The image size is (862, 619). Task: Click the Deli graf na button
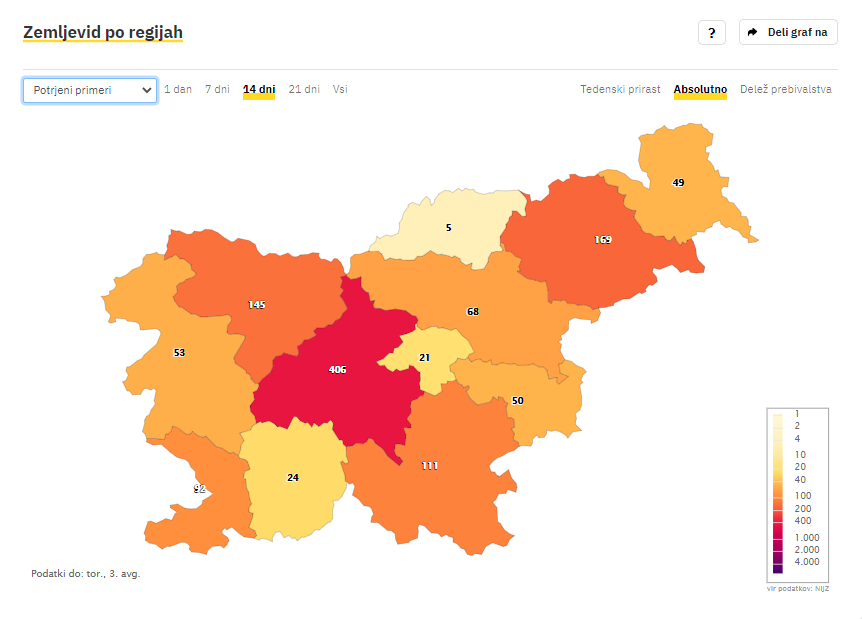coord(788,32)
